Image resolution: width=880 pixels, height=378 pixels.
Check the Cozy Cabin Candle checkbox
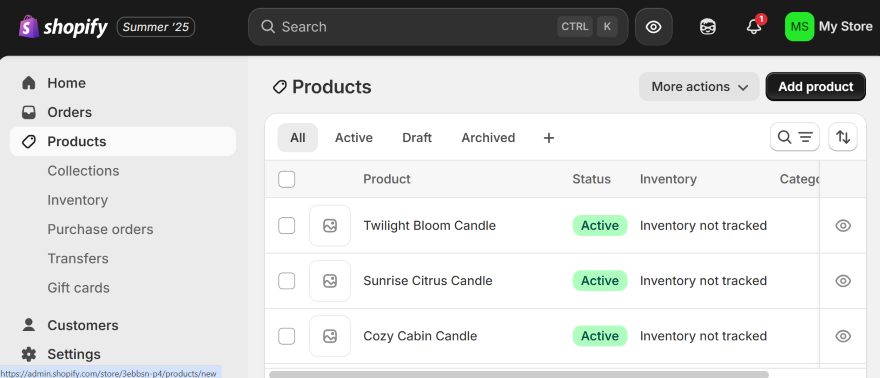(x=287, y=336)
